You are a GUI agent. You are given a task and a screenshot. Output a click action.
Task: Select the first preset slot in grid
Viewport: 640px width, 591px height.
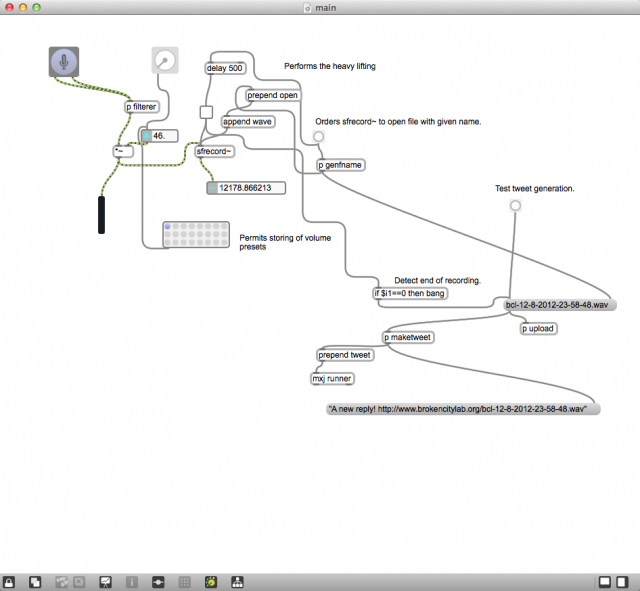[x=168, y=228]
